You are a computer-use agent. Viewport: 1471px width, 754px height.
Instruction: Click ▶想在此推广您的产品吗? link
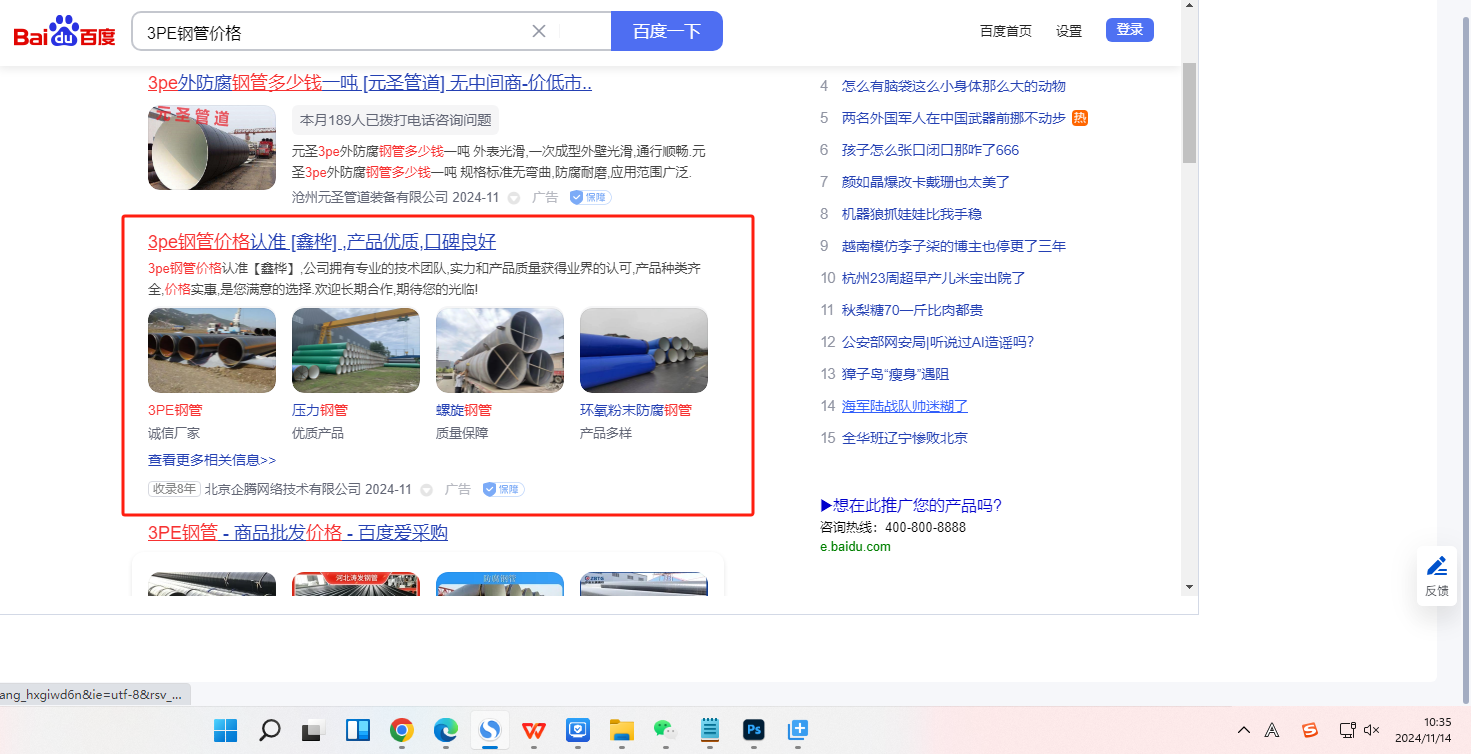click(910, 505)
